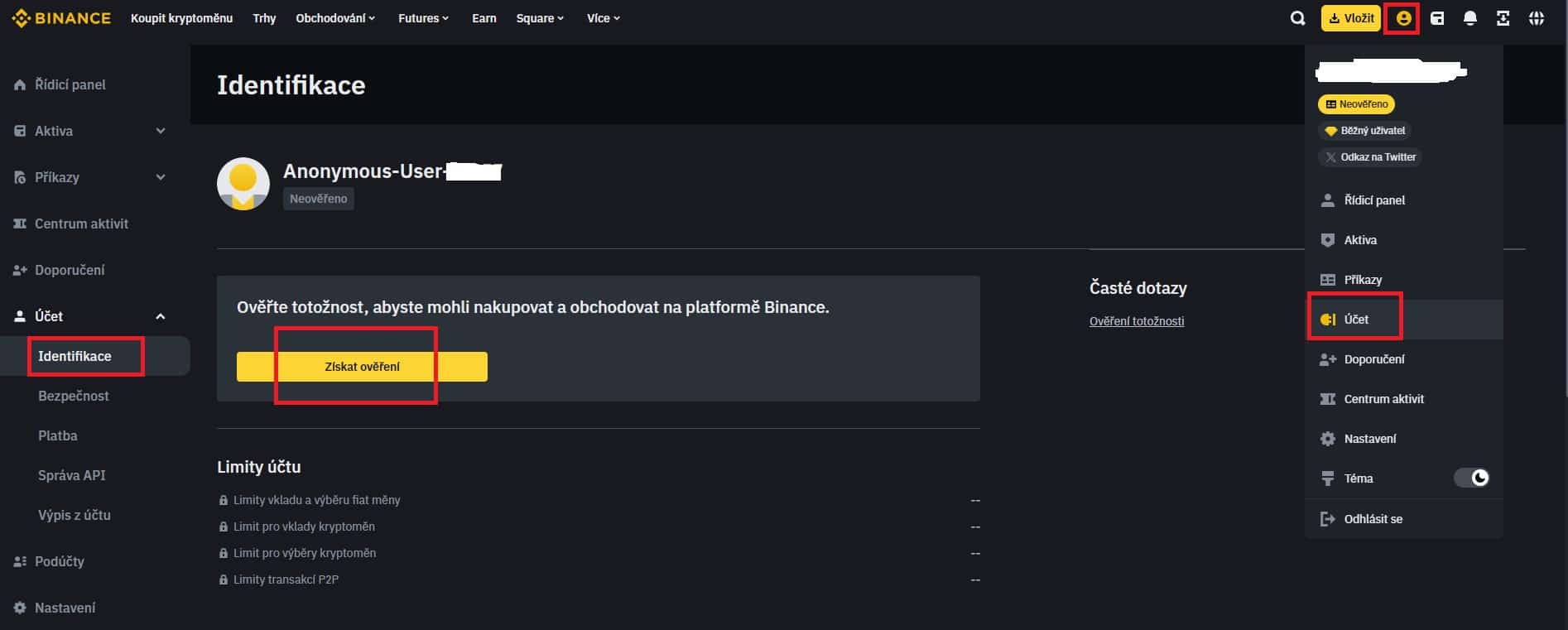Click the Neověřeno tag under username
The image size is (1568, 630).
pos(319,199)
